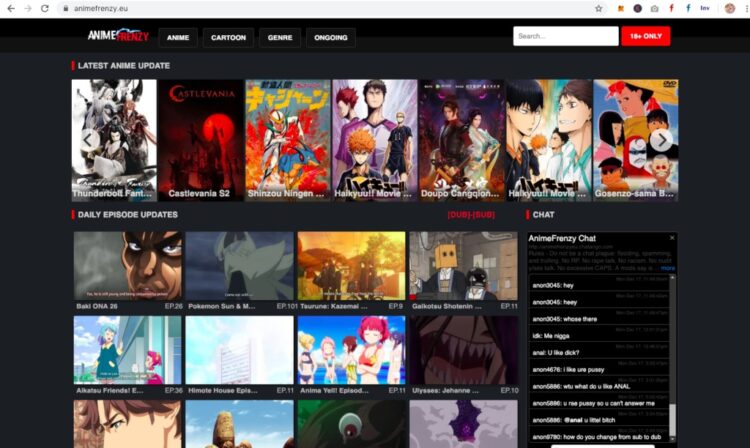750x448 pixels.
Task: Open the Inv extension icon
Action: (705, 8)
